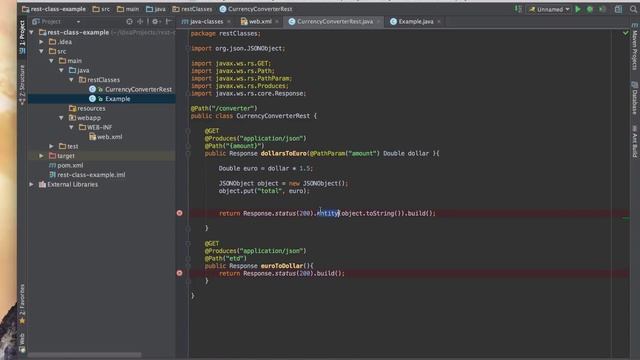
Task: Click the @Path("/converter") annotation
Action: [x=224, y=109]
